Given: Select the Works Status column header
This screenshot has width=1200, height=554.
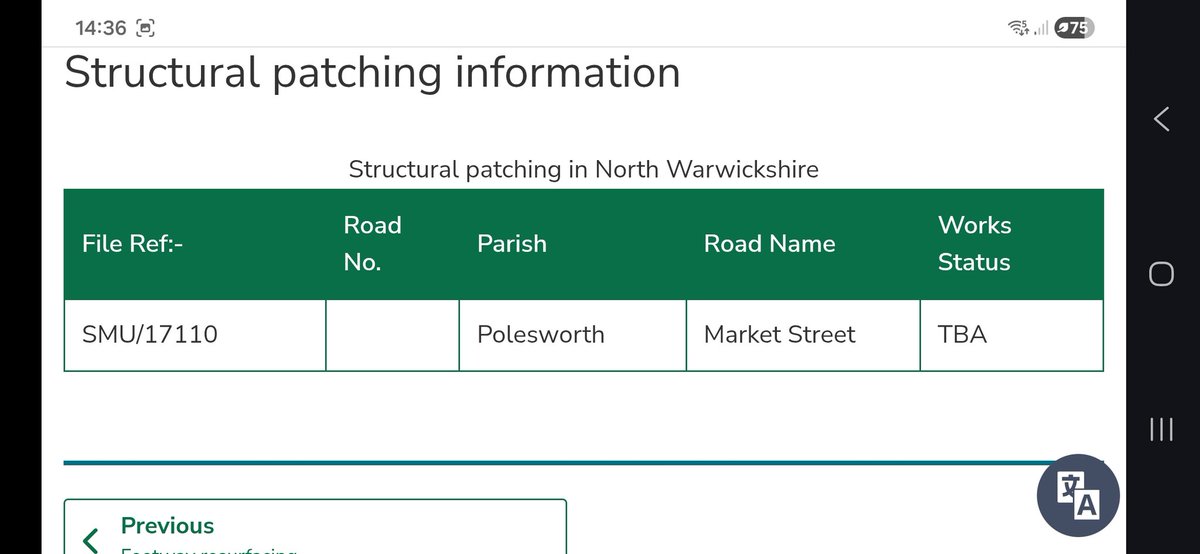Looking at the screenshot, I should click(x=1011, y=244).
